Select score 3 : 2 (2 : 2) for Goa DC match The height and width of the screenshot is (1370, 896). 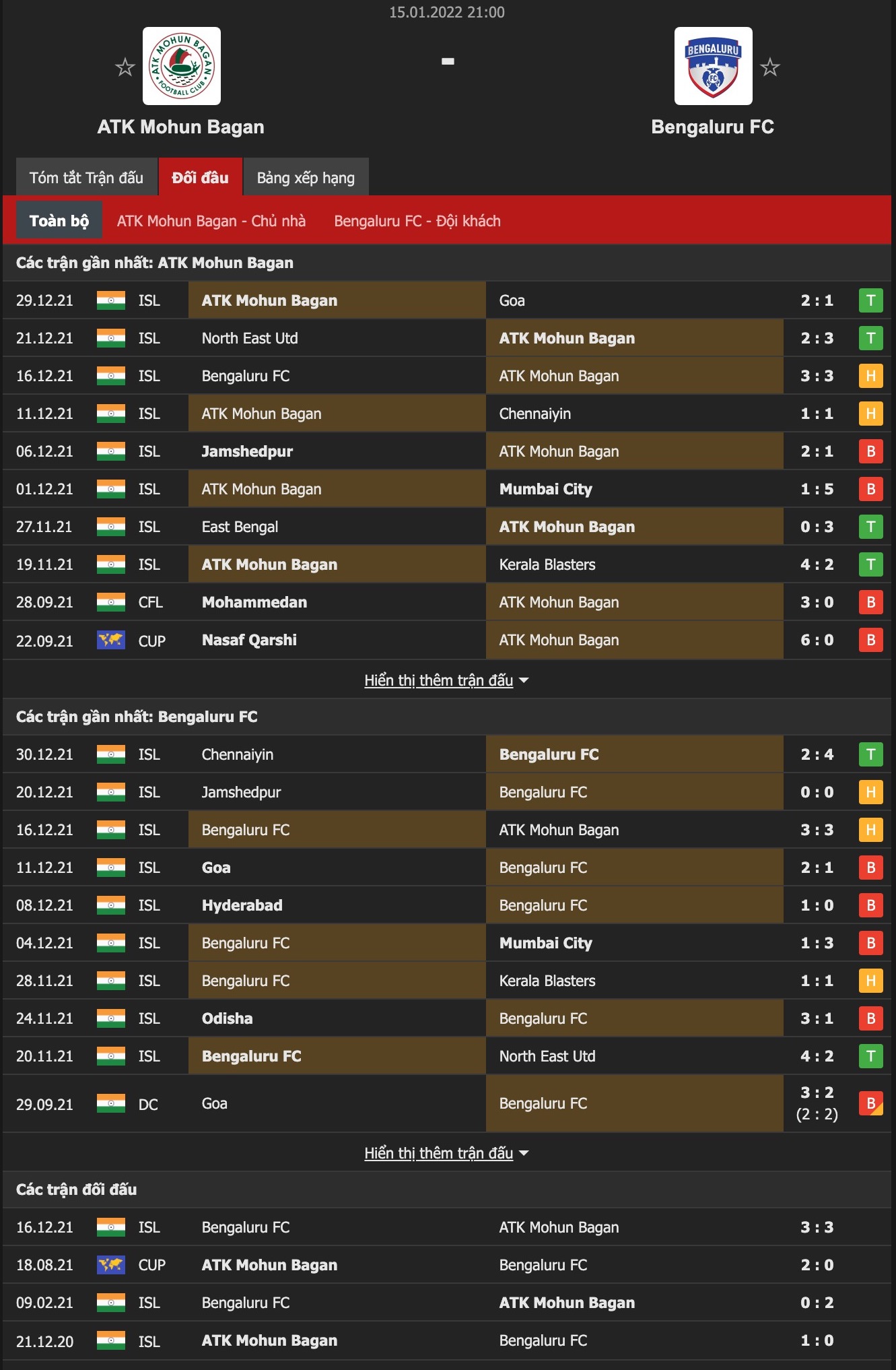coord(817,1103)
